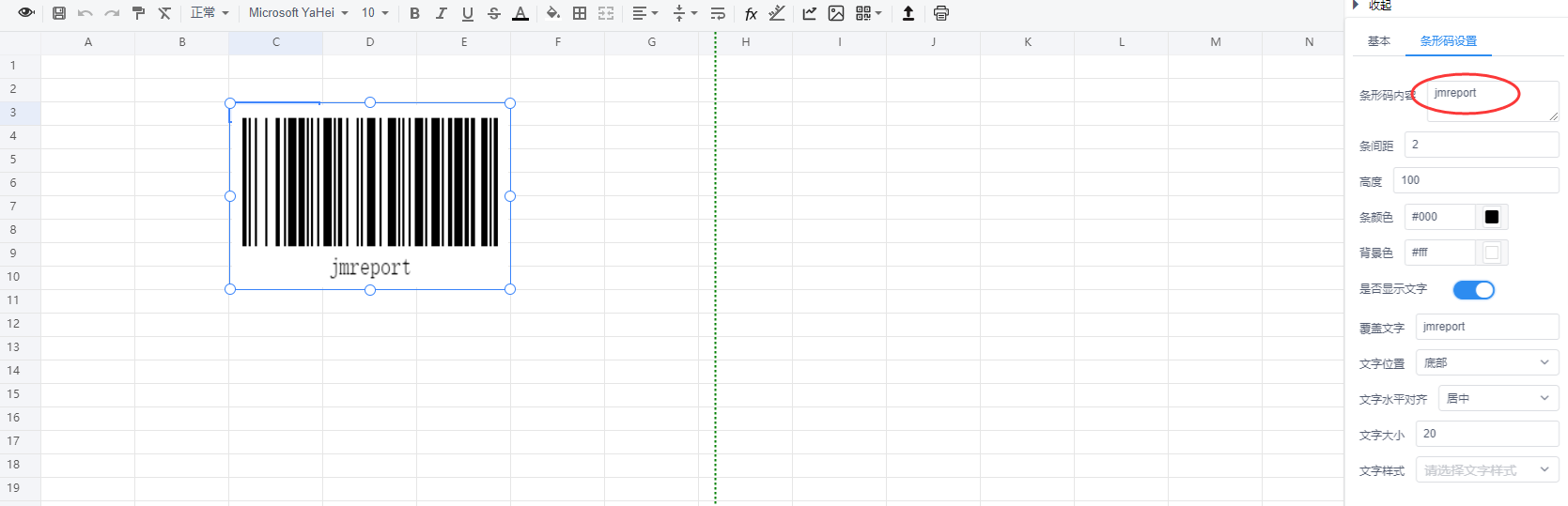Select row header 12

(x=20, y=324)
